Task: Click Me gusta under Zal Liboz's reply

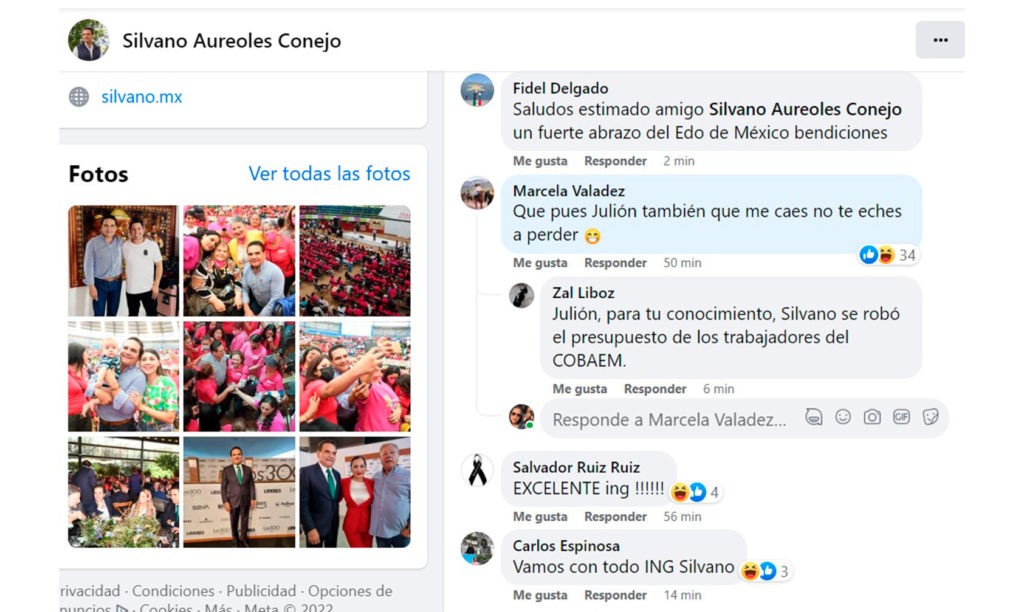Action: 580,389
